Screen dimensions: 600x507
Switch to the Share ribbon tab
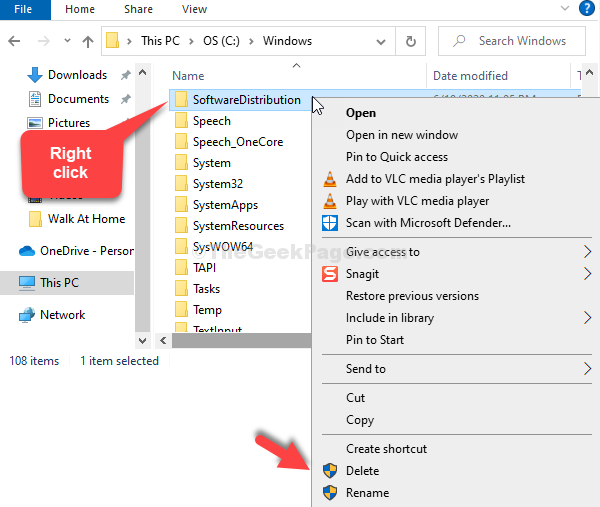coord(138,9)
